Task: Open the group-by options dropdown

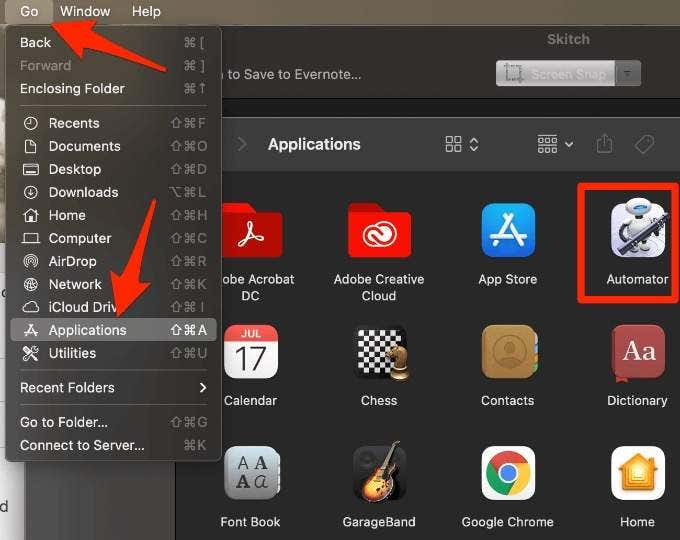Action: [555, 144]
